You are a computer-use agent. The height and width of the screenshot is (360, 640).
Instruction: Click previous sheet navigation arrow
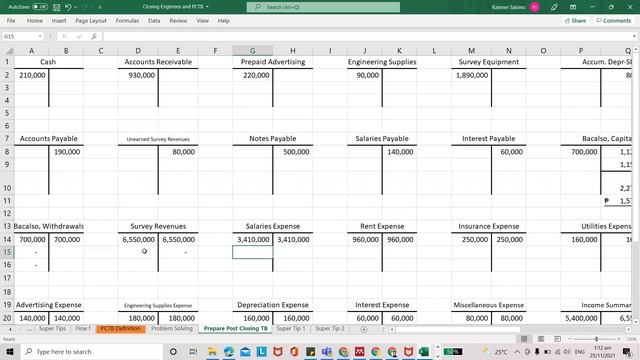(x=10, y=329)
